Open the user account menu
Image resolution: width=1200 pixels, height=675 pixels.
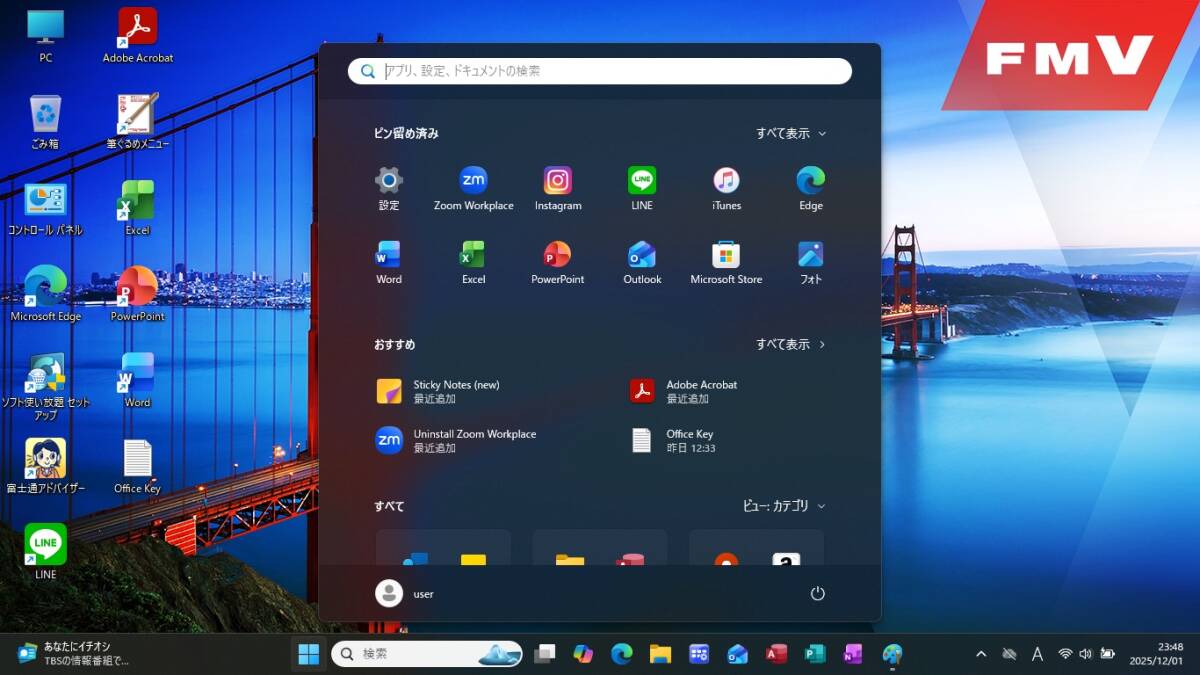[x=405, y=593]
